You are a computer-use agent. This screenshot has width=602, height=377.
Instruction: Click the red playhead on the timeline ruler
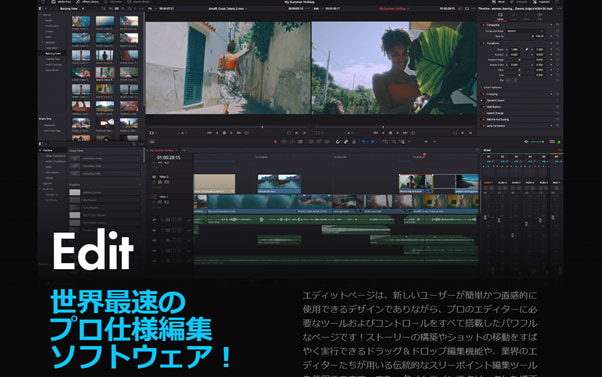point(425,155)
